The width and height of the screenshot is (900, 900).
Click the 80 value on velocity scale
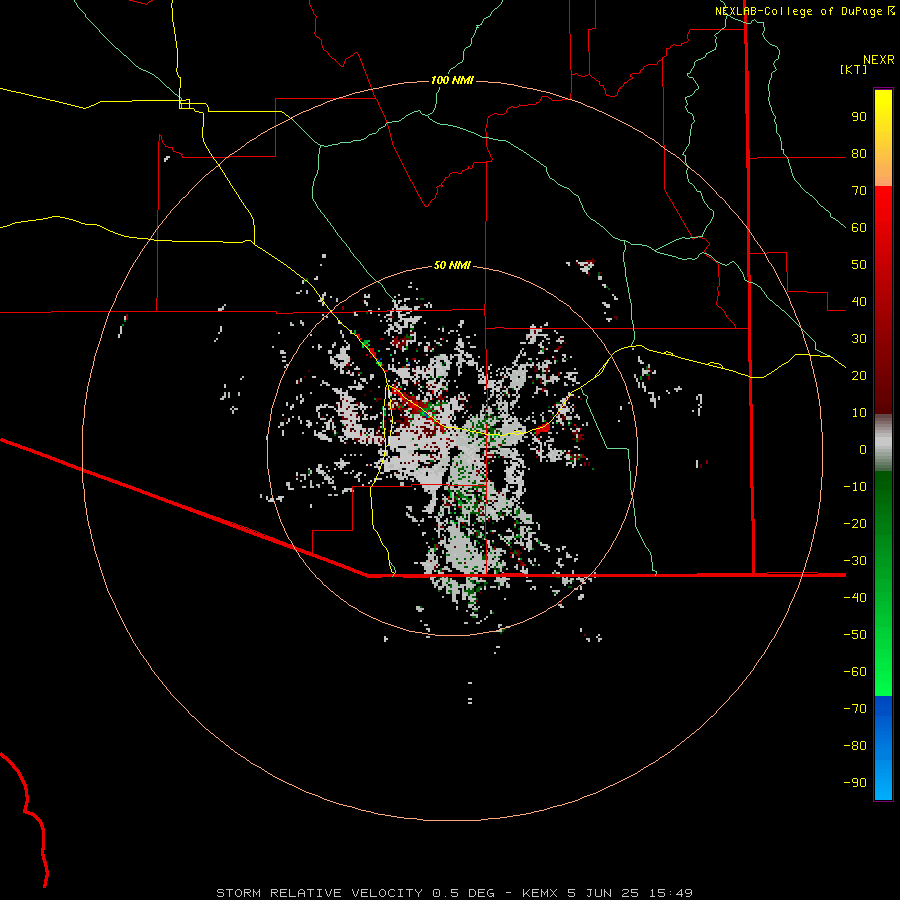859,154
